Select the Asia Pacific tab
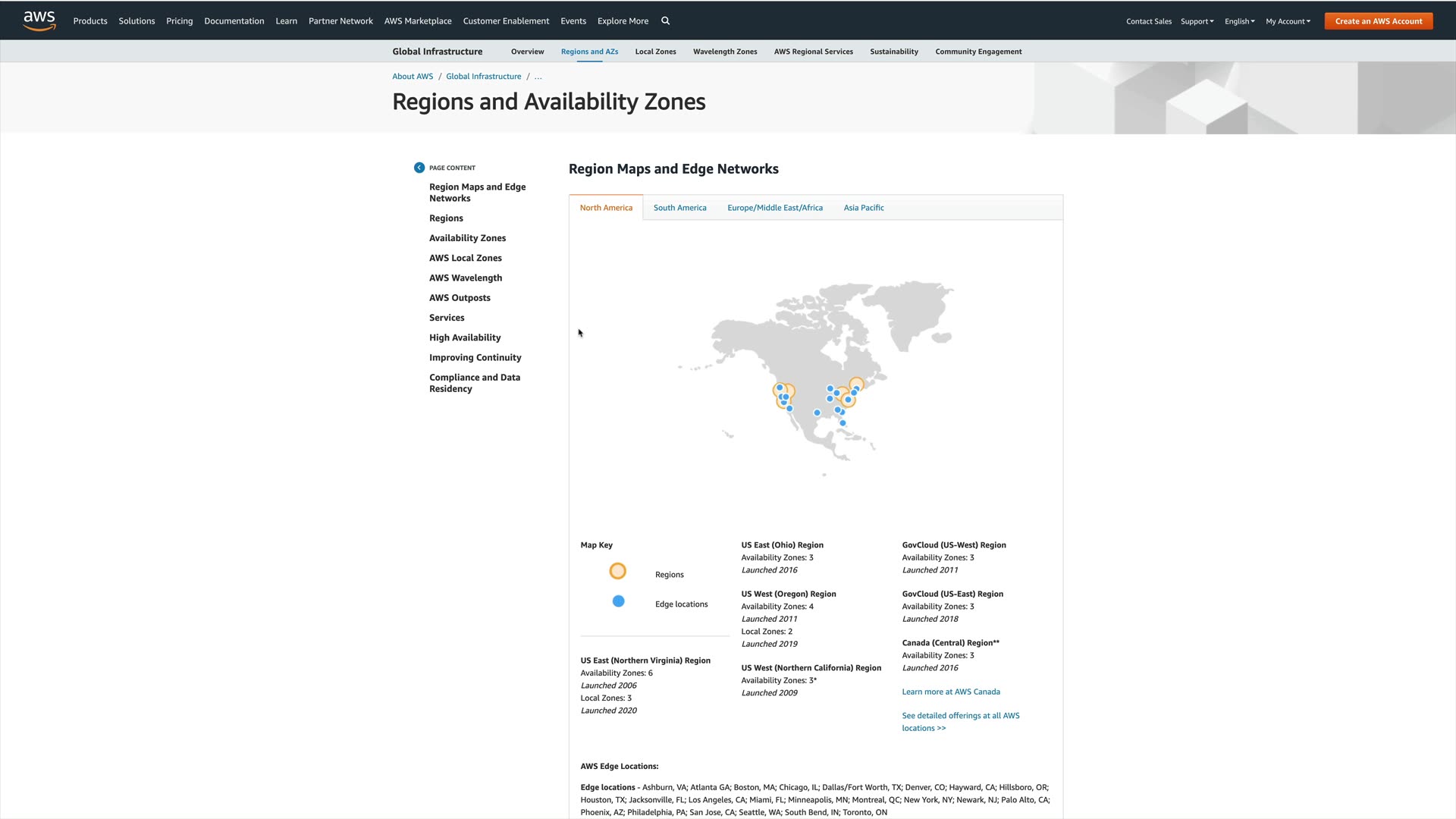 point(864,208)
